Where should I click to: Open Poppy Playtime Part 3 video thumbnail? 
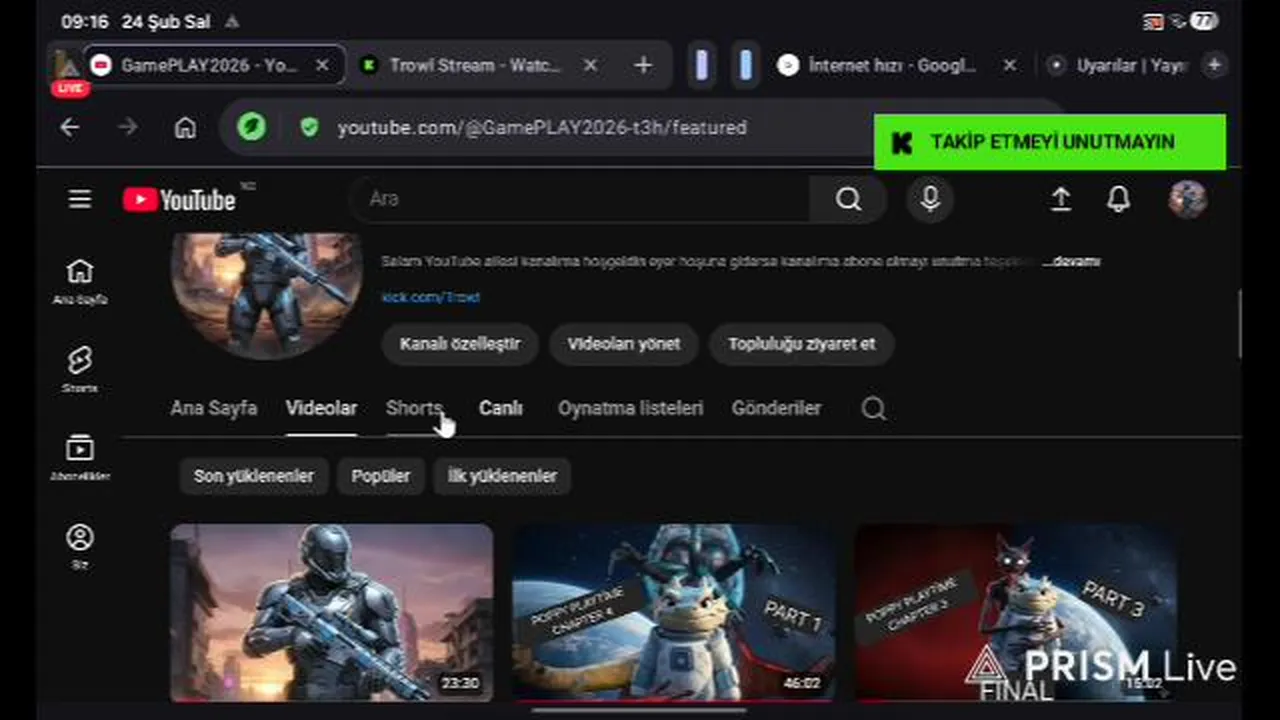coord(1015,612)
